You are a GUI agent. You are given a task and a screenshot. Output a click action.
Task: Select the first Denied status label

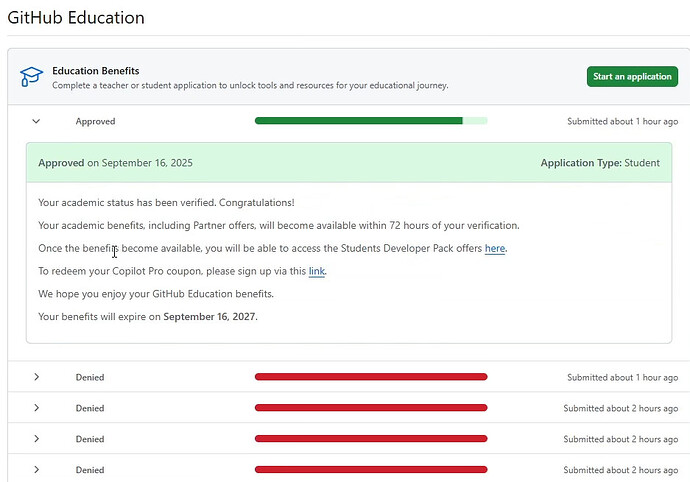(x=90, y=377)
